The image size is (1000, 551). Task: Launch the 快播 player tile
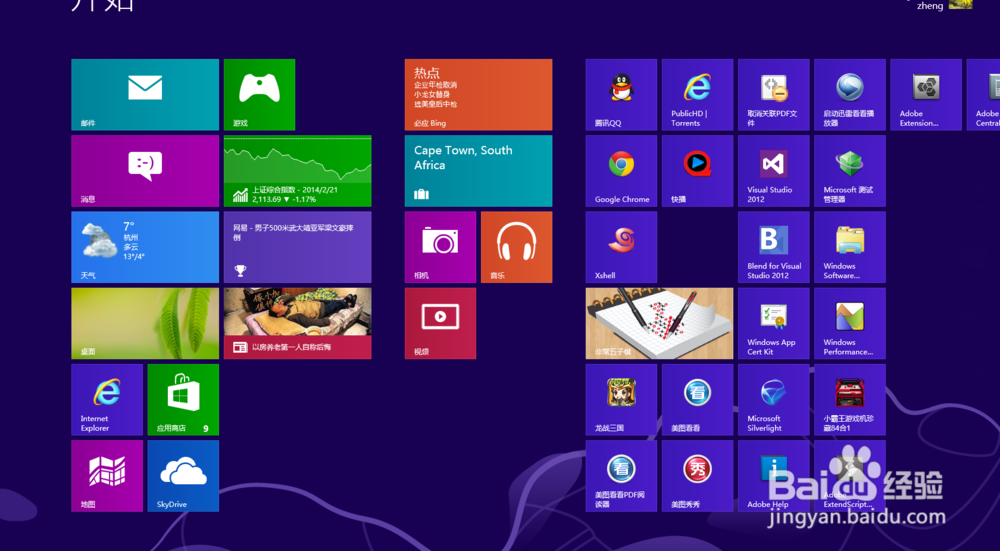[x=697, y=171]
